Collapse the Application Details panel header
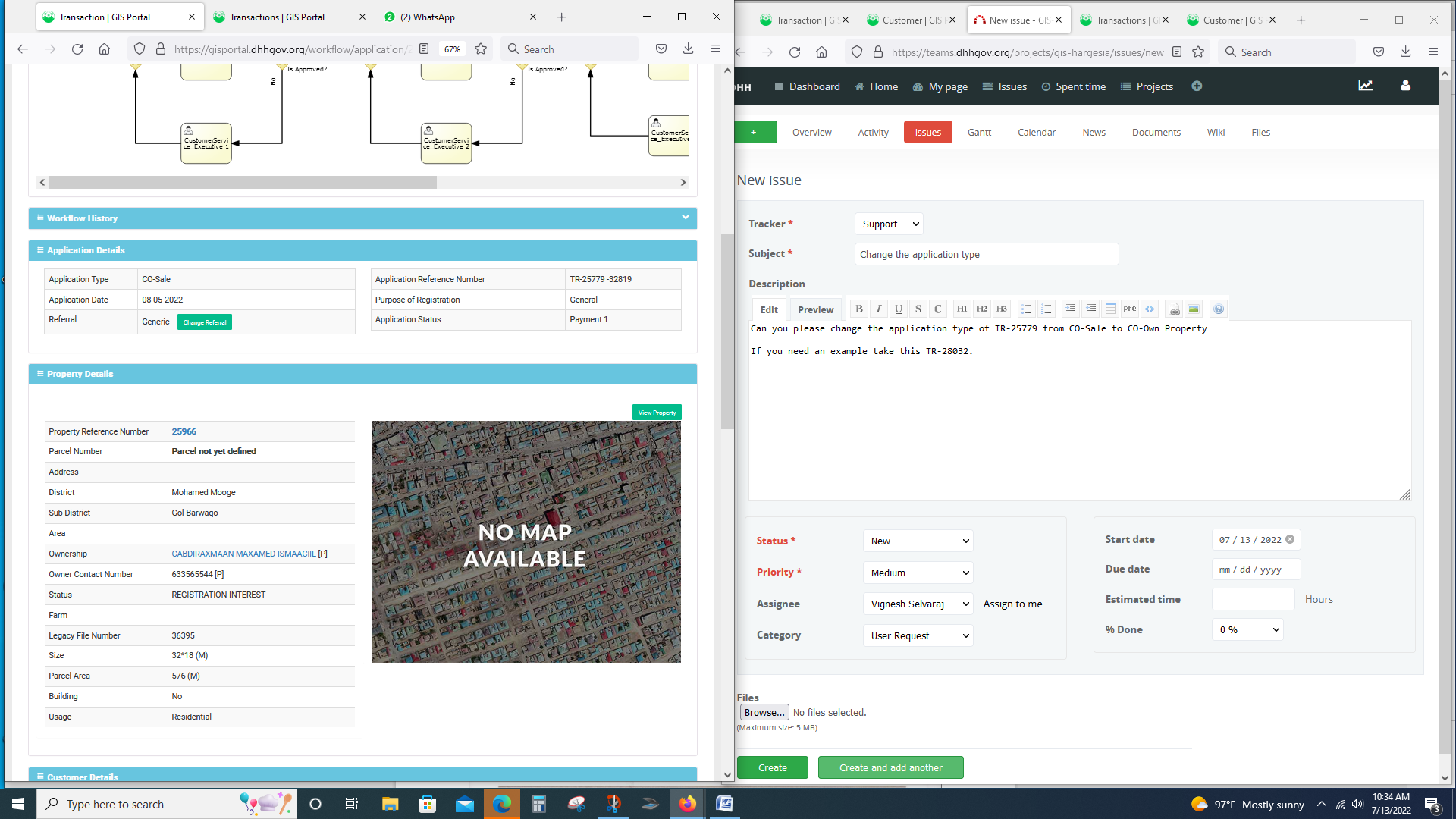Screen dimensions: 1456x819 (362, 250)
